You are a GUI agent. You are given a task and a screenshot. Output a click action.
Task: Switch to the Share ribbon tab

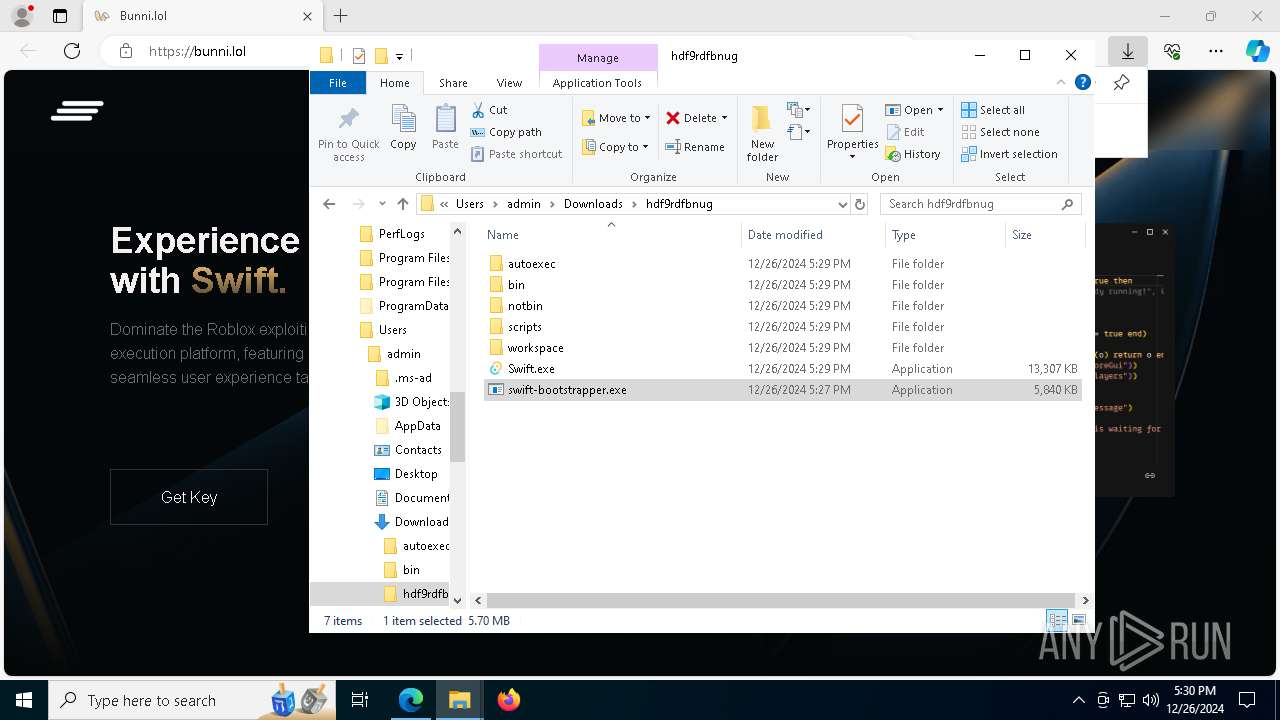[x=453, y=83]
